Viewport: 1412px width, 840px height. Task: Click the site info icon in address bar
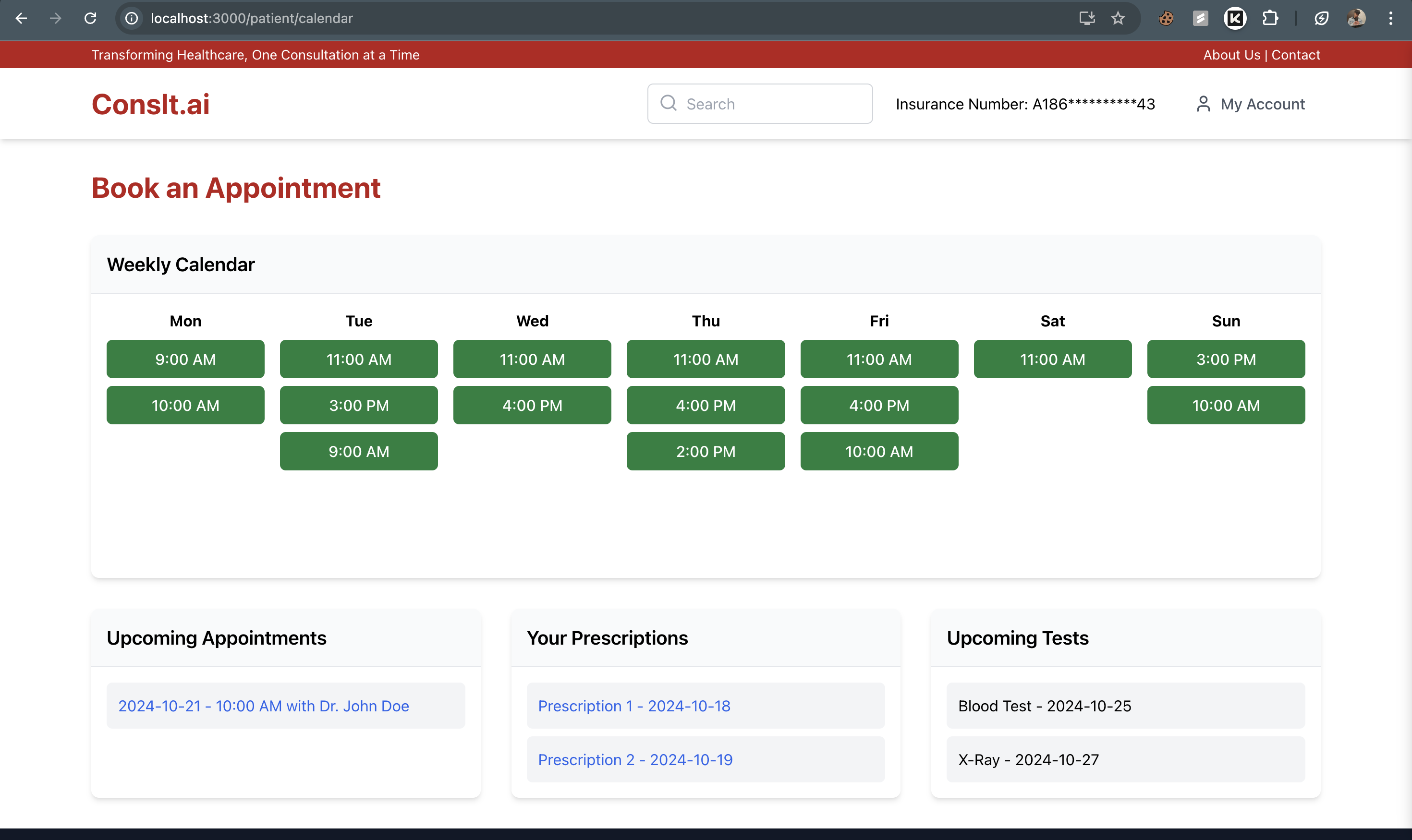click(132, 18)
